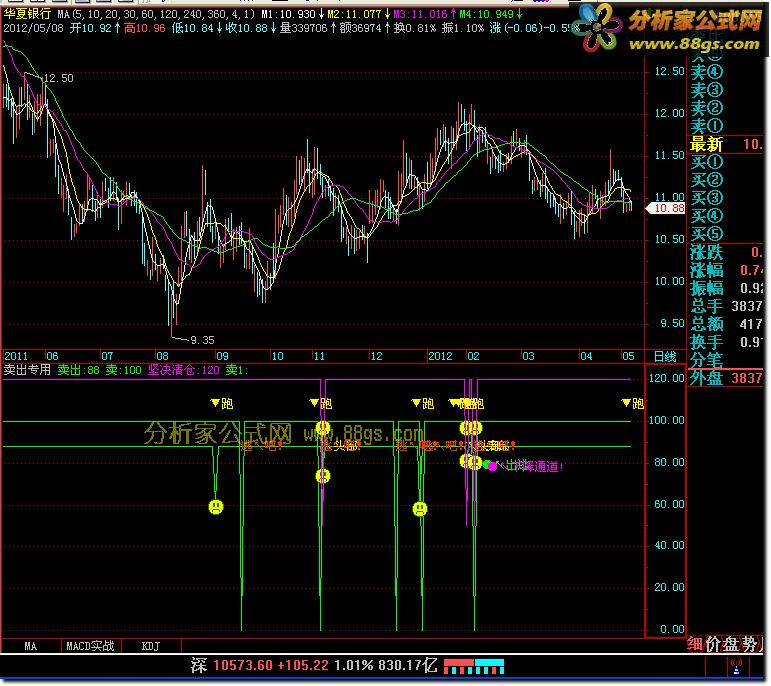Click the +105.22 index change value
The image size is (771, 686).
click(303, 666)
